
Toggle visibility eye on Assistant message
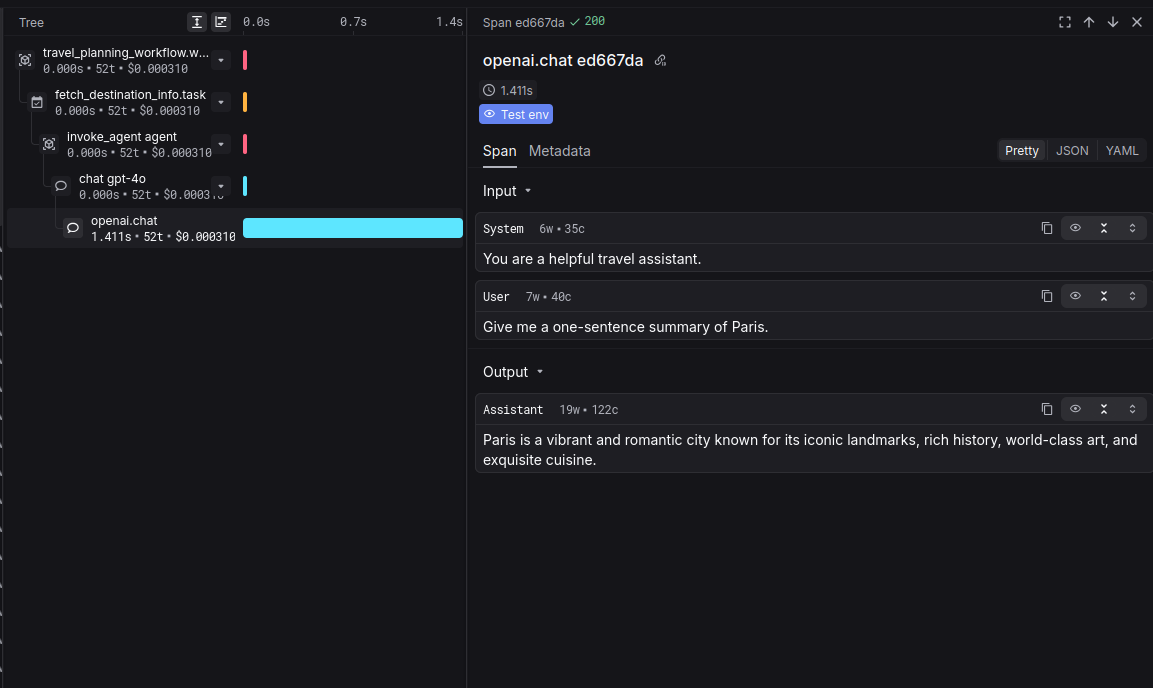click(1075, 409)
